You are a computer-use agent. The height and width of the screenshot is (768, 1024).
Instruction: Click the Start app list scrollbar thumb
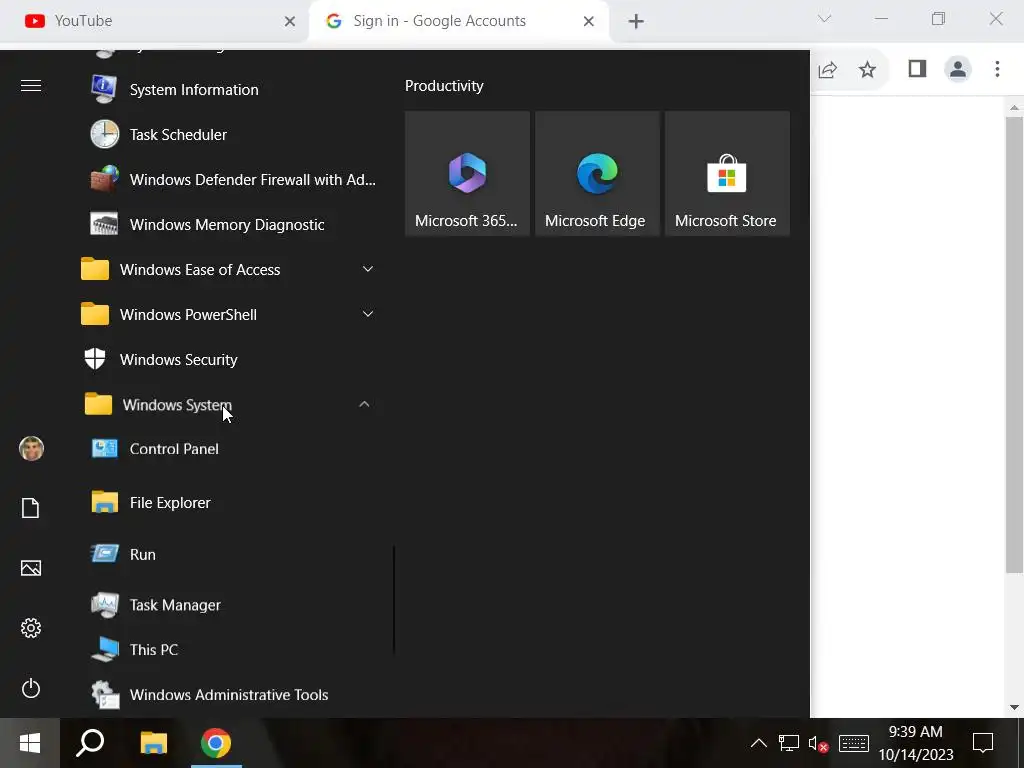[x=394, y=600]
